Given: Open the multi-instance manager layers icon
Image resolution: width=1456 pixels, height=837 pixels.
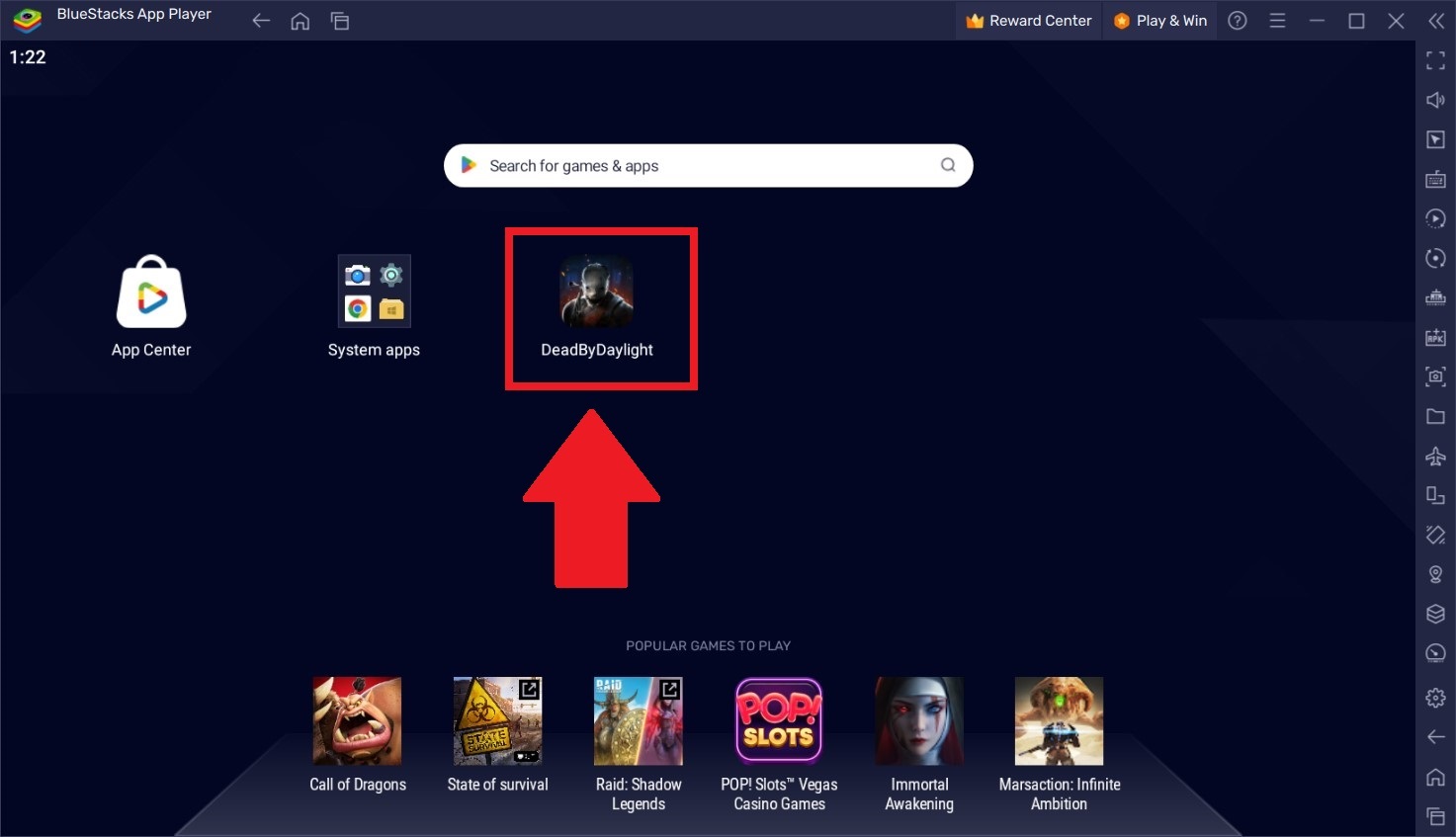Looking at the screenshot, I should 1436,614.
